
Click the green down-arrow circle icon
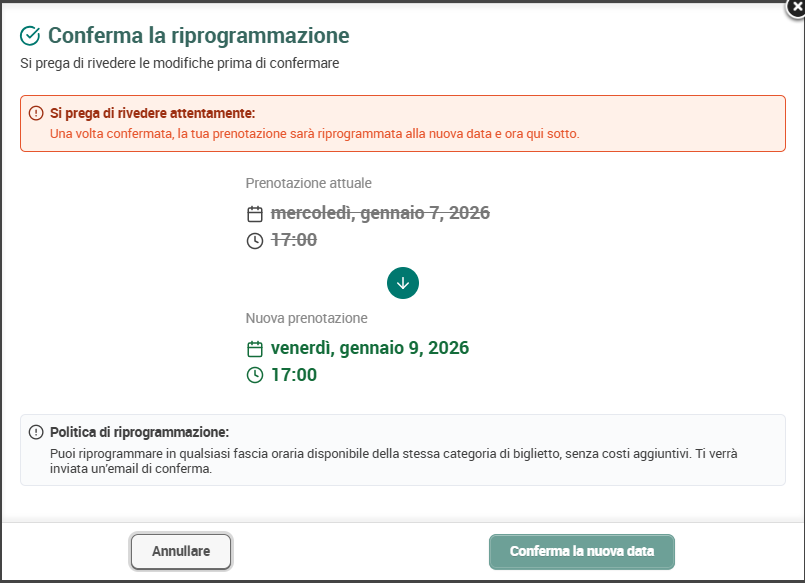pyautogui.click(x=403, y=283)
